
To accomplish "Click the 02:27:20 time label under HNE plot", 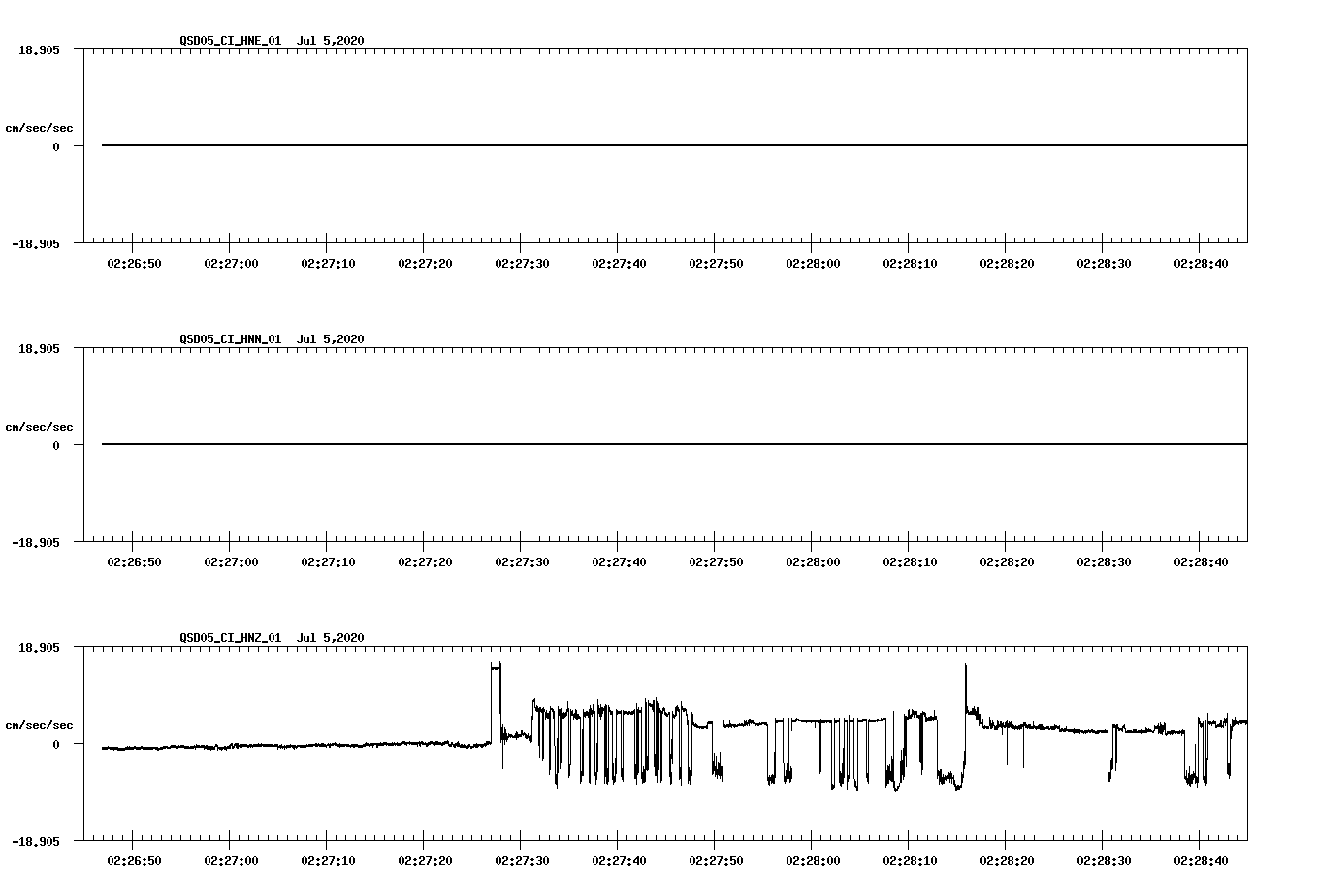I will point(425,264).
